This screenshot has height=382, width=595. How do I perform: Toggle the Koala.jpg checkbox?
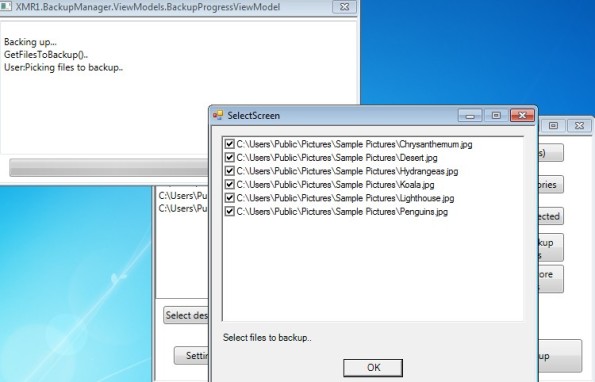tap(229, 184)
